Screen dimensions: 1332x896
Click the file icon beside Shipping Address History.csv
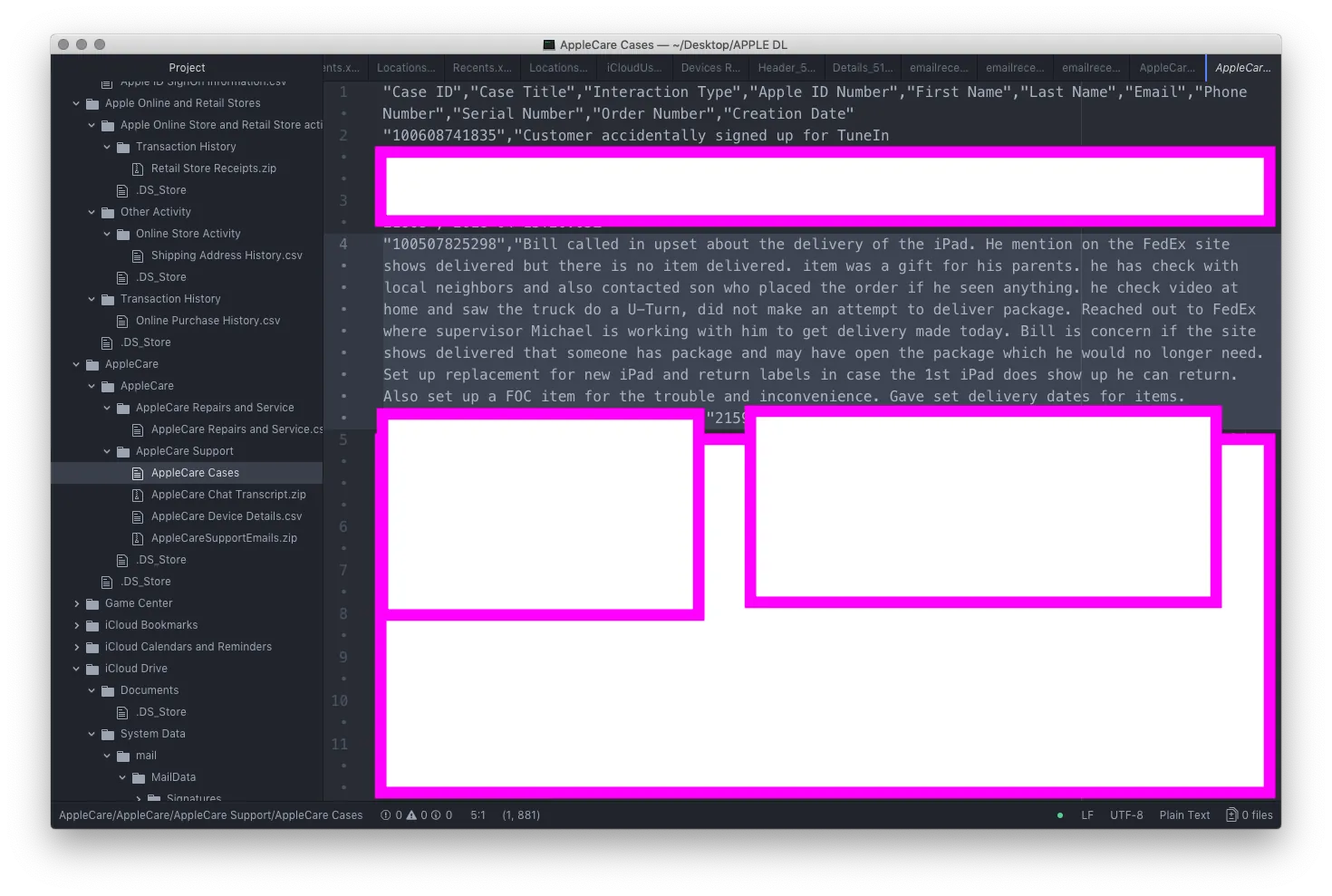pos(138,255)
